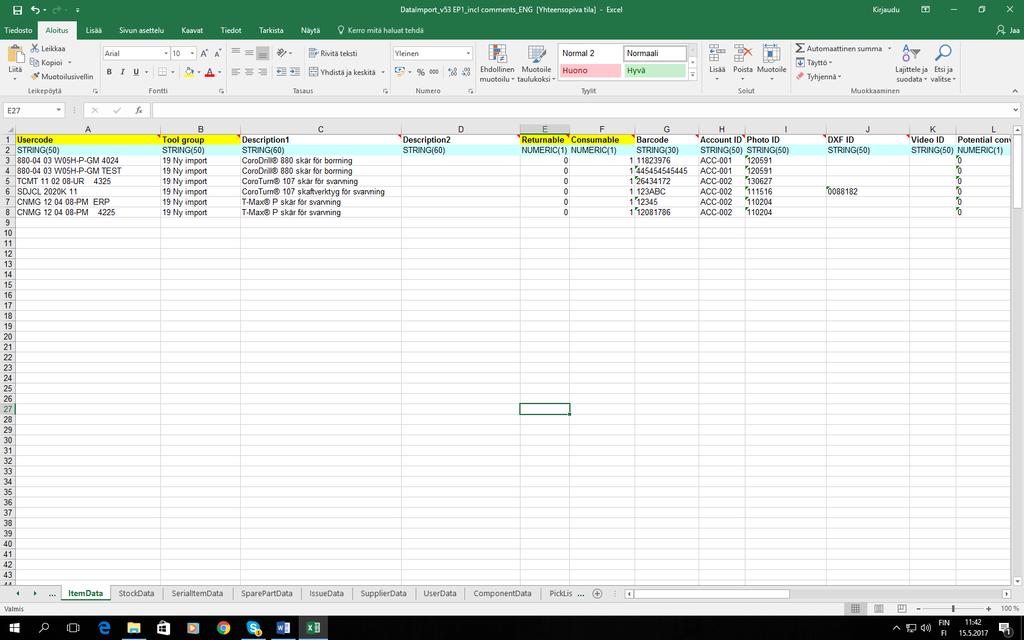This screenshot has height=640, width=1024.
Task: Click the decrease indent icon
Action: click(x=281, y=72)
